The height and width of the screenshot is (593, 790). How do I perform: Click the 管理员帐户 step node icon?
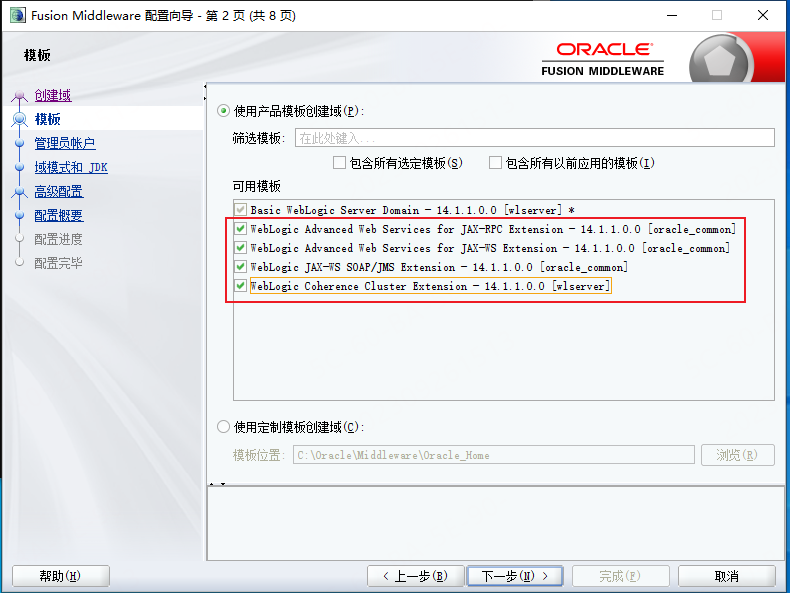[20, 143]
